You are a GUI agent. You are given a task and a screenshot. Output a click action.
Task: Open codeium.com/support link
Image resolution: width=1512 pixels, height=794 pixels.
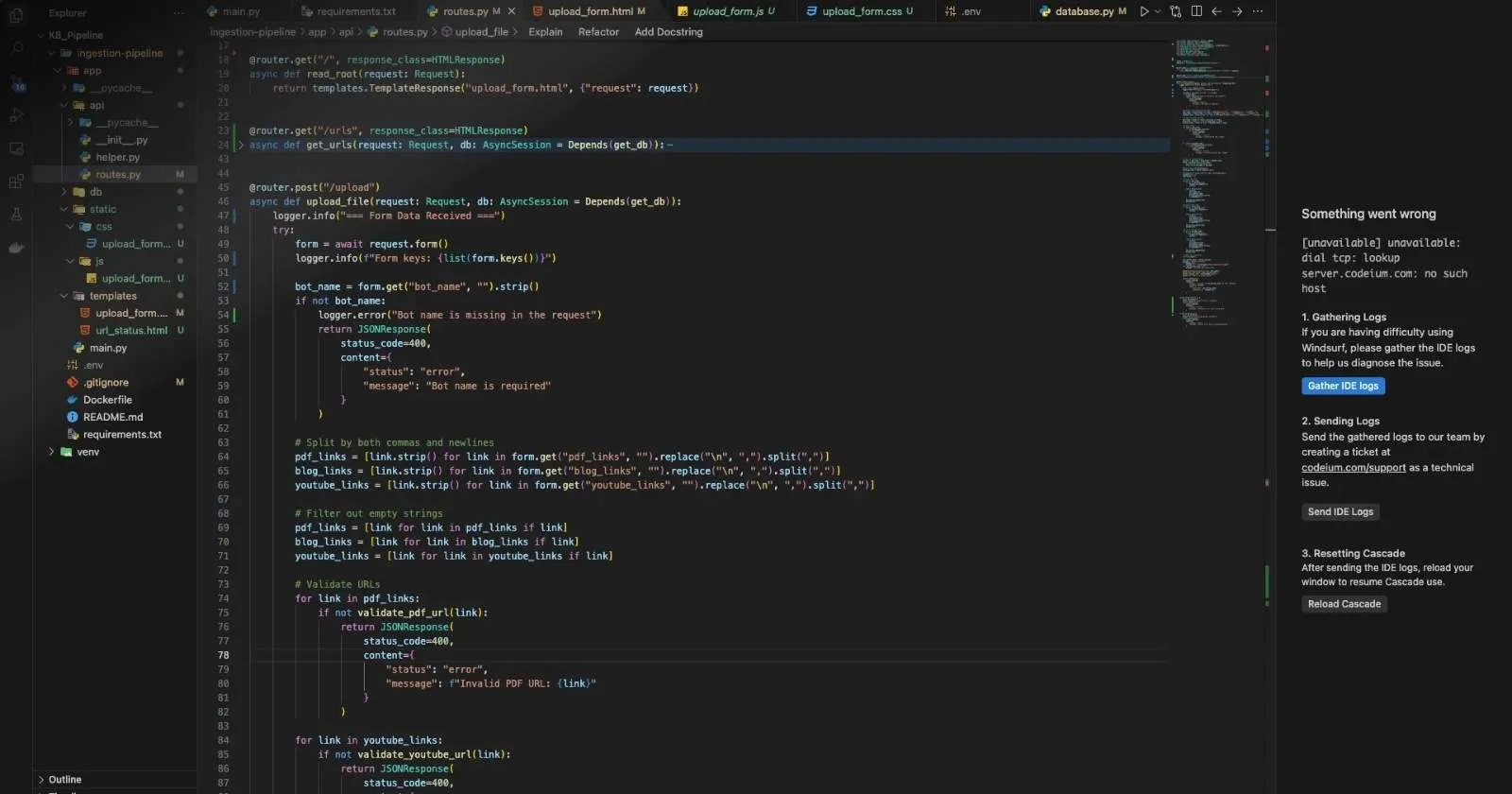coord(1353,468)
